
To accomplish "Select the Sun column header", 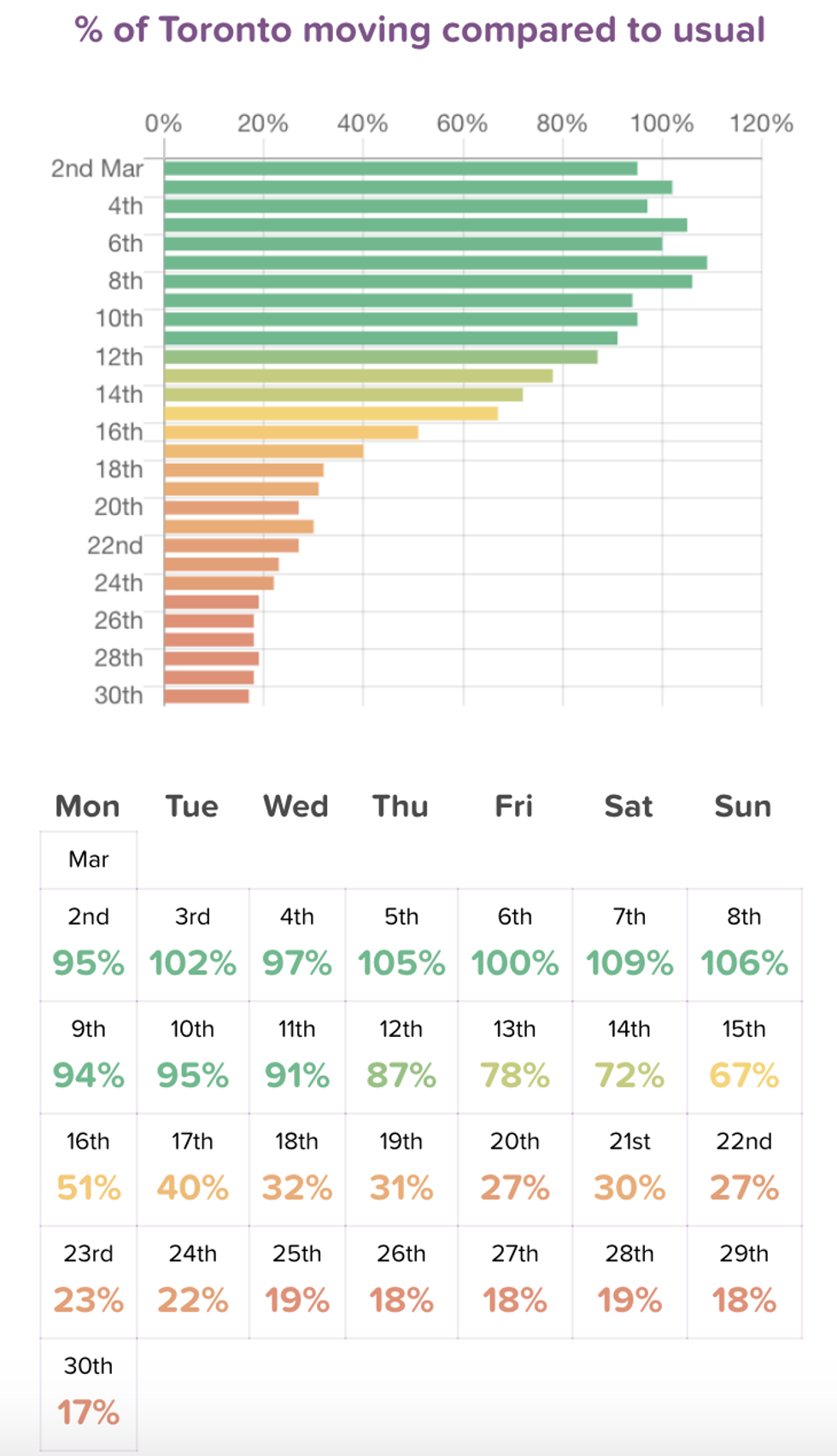I will [x=742, y=806].
